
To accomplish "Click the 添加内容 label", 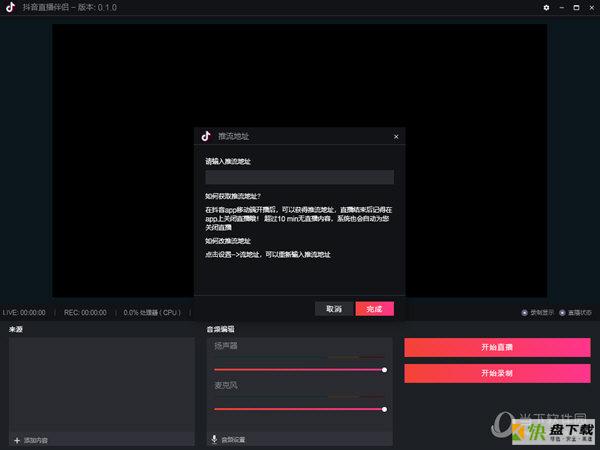I will click(36, 440).
